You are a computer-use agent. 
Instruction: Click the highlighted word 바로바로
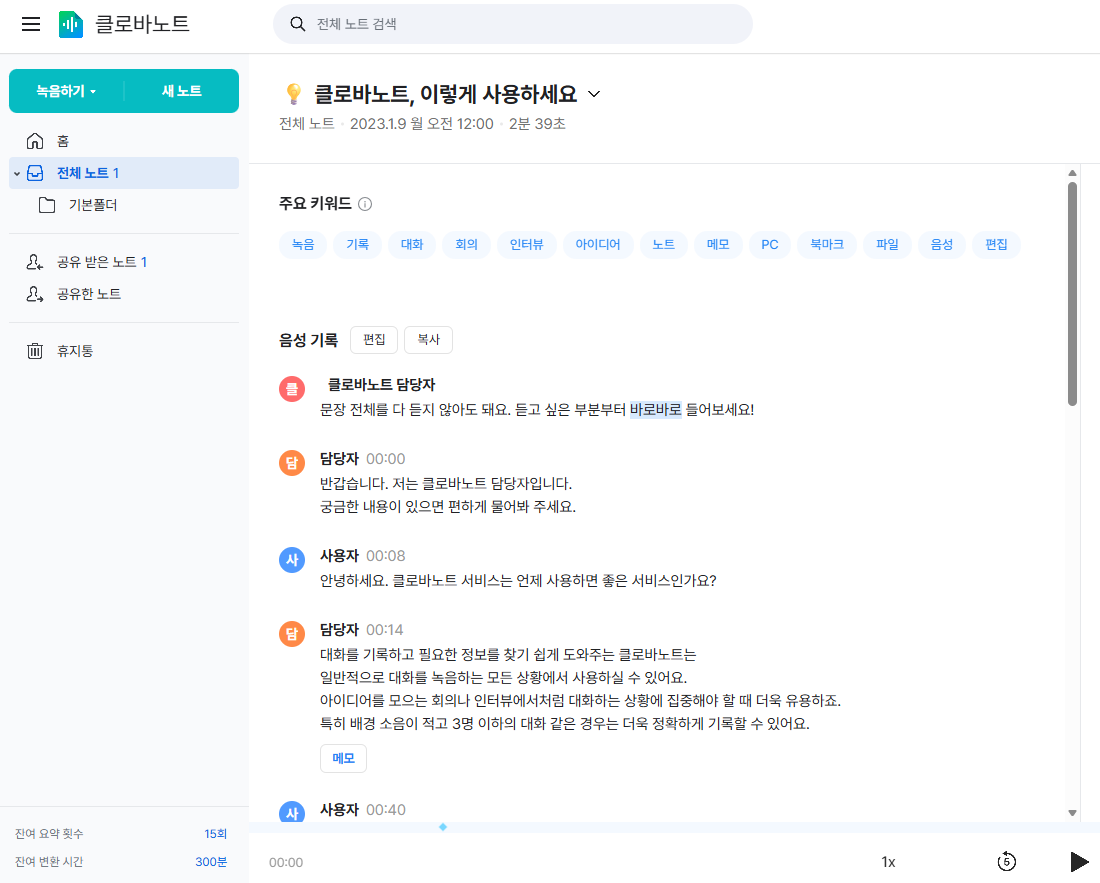tap(656, 410)
